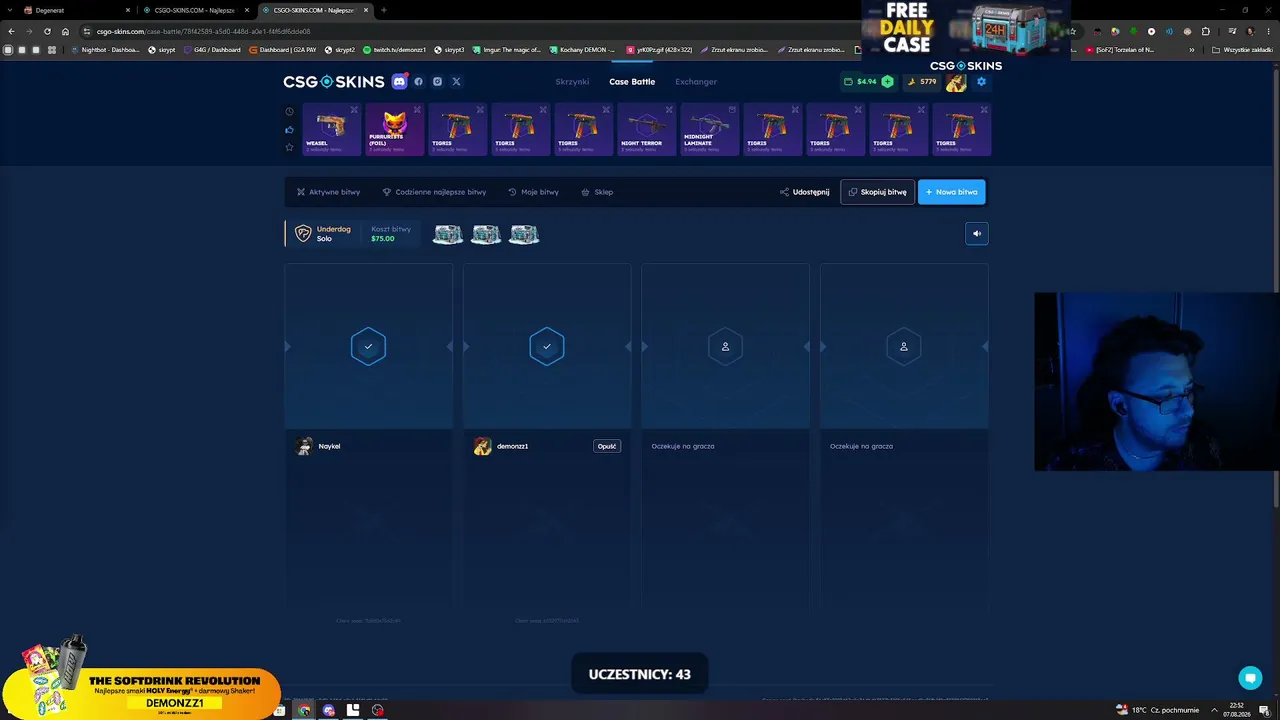Open a new browser tab
Screen dimensions: 1280x720
coord(383,10)
